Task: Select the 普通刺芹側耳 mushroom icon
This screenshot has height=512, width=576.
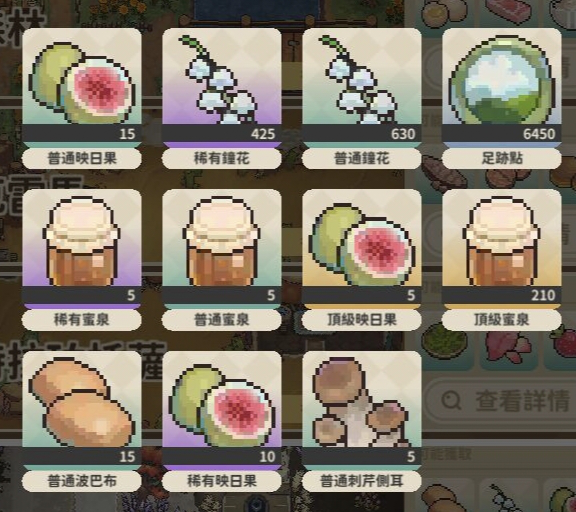Action: [362, 402]
